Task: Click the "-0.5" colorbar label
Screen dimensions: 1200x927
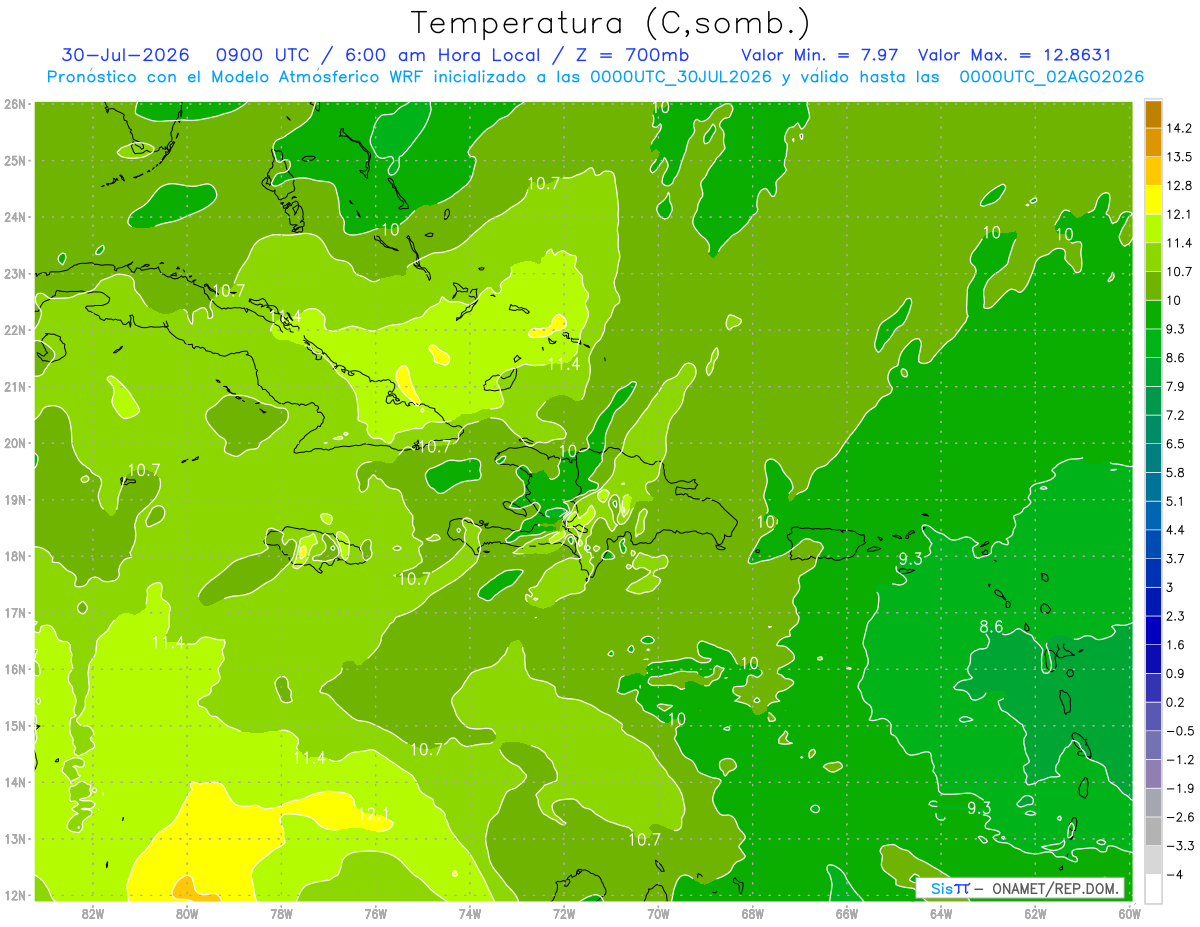Action: tap(1180, 731)
